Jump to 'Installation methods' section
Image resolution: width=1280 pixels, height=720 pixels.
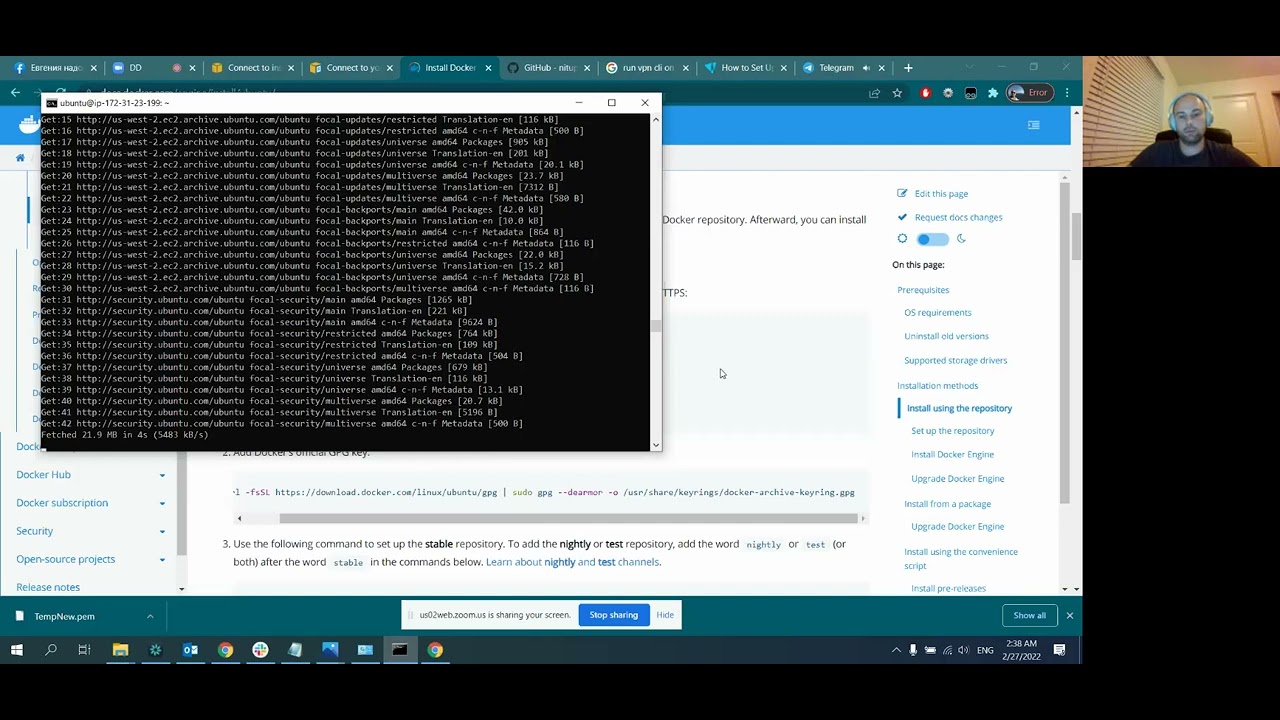tap(938, 386)
